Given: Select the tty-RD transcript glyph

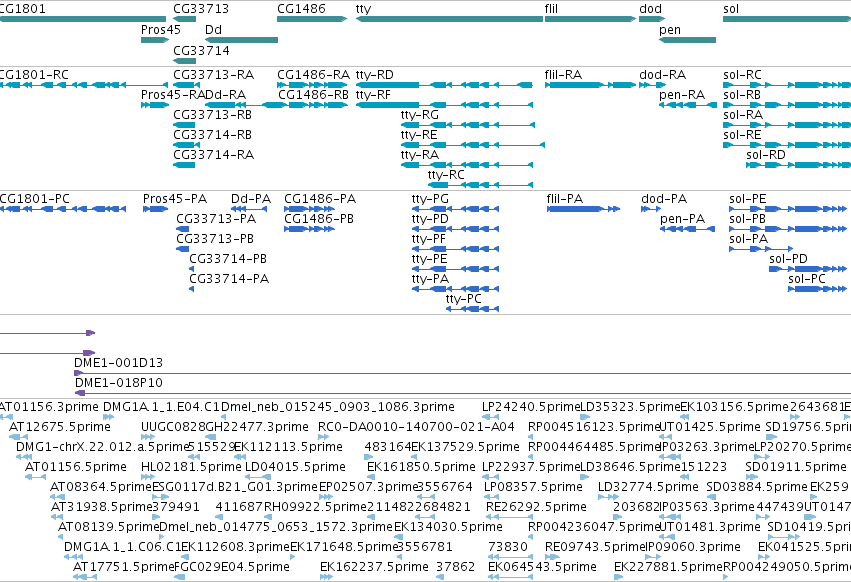Looking at the screenshot, I should [444, 85].
